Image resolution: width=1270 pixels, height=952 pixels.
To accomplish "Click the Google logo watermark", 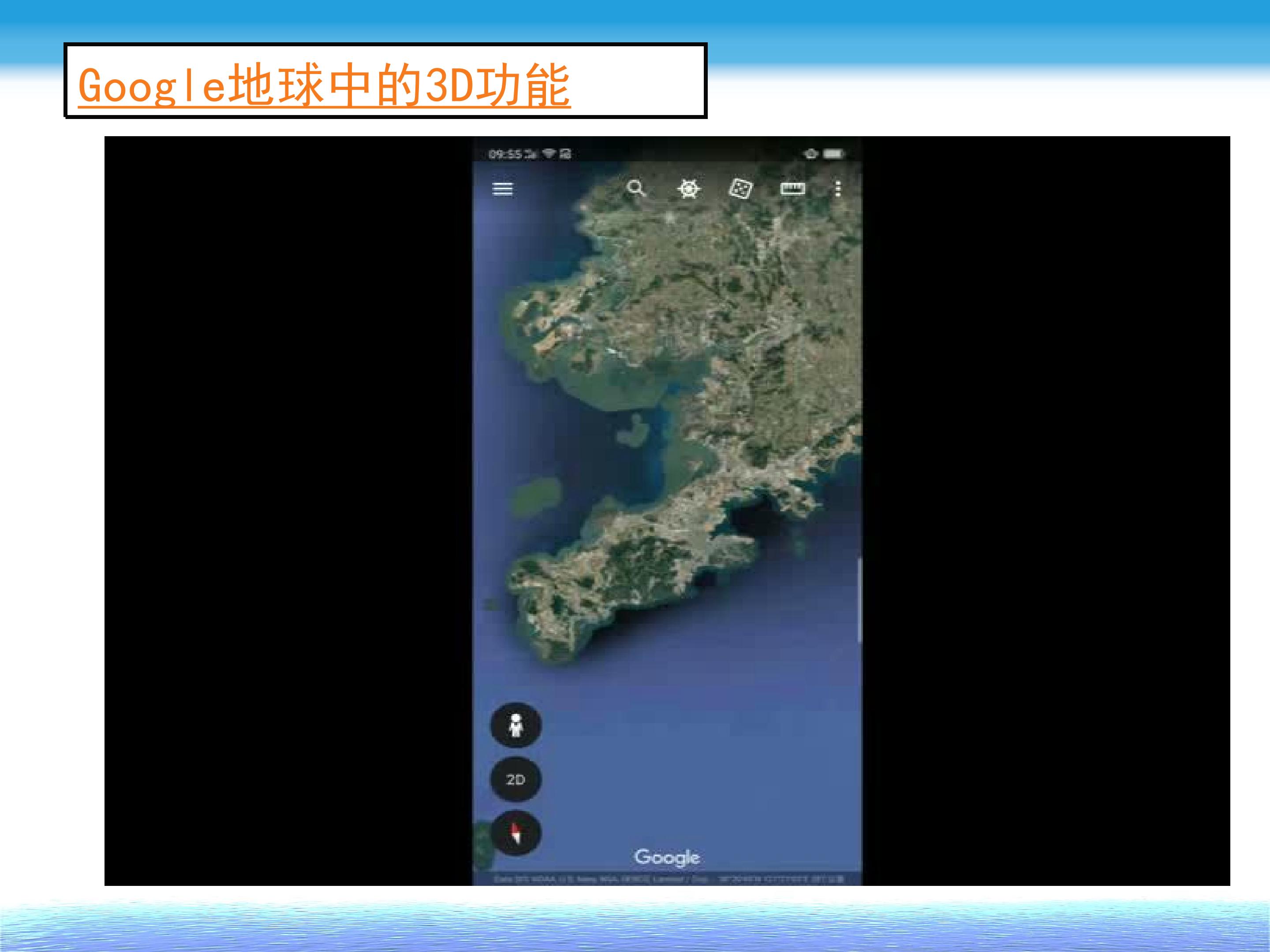I will (x=667, y=857).
